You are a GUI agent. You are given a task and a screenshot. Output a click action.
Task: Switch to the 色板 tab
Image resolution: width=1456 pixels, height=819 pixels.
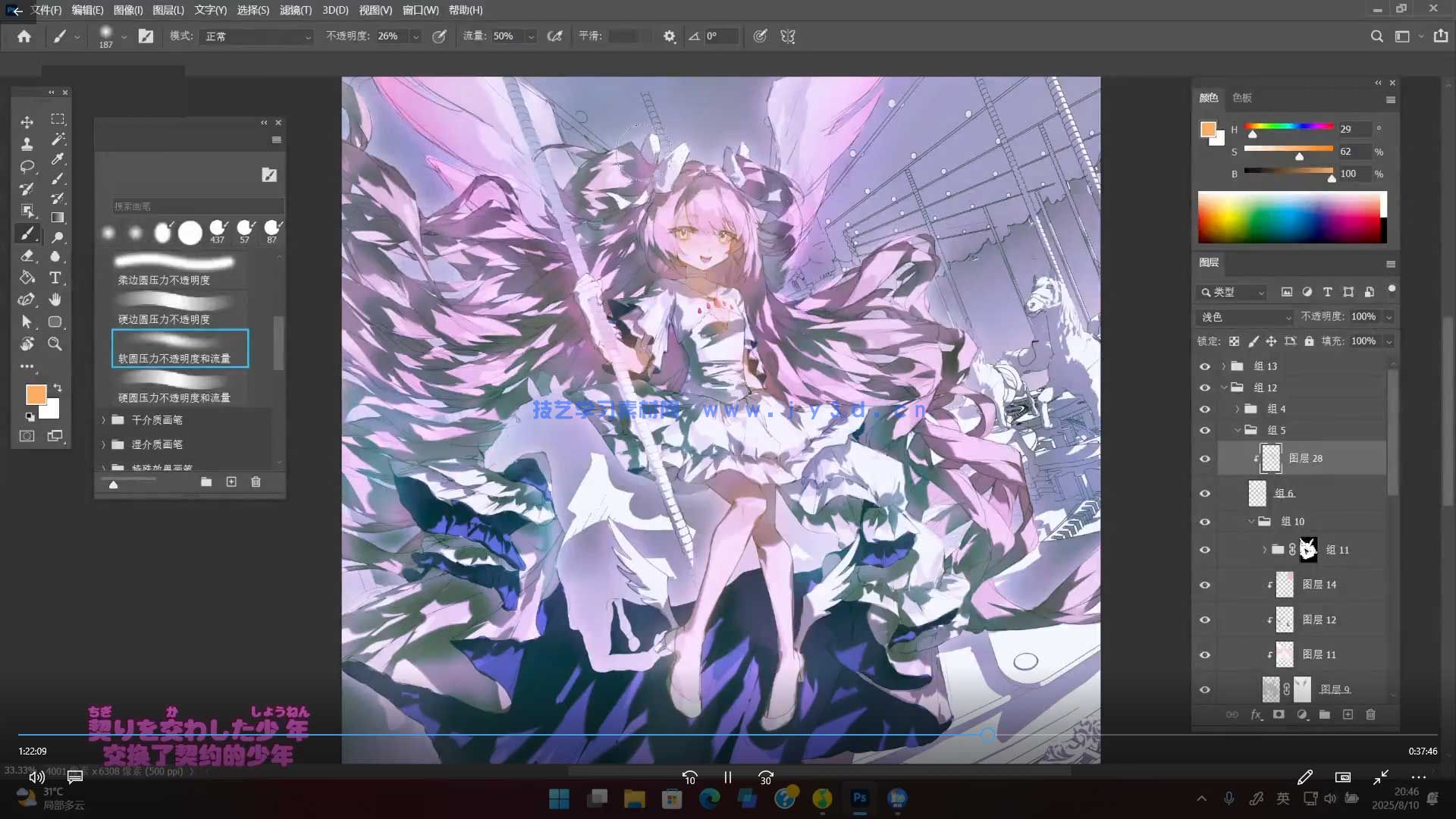point(1241,98)
